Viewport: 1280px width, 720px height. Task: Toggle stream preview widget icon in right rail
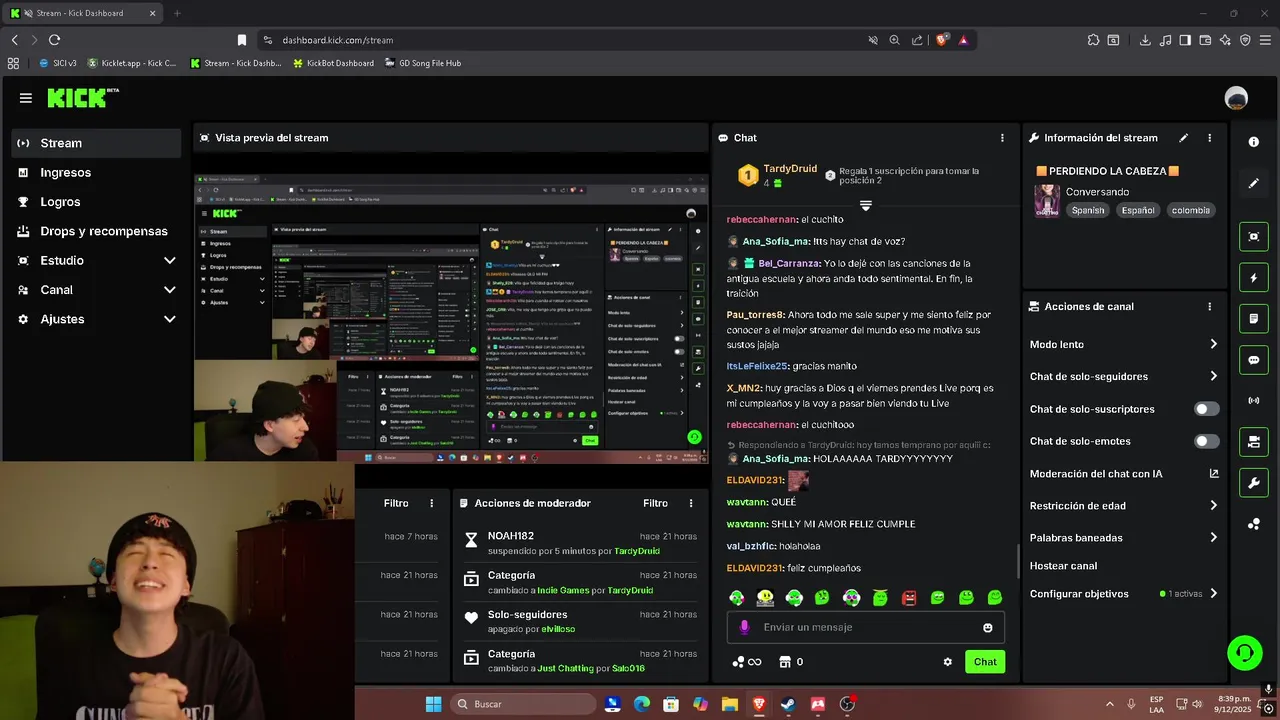[x=1254, y=236]
